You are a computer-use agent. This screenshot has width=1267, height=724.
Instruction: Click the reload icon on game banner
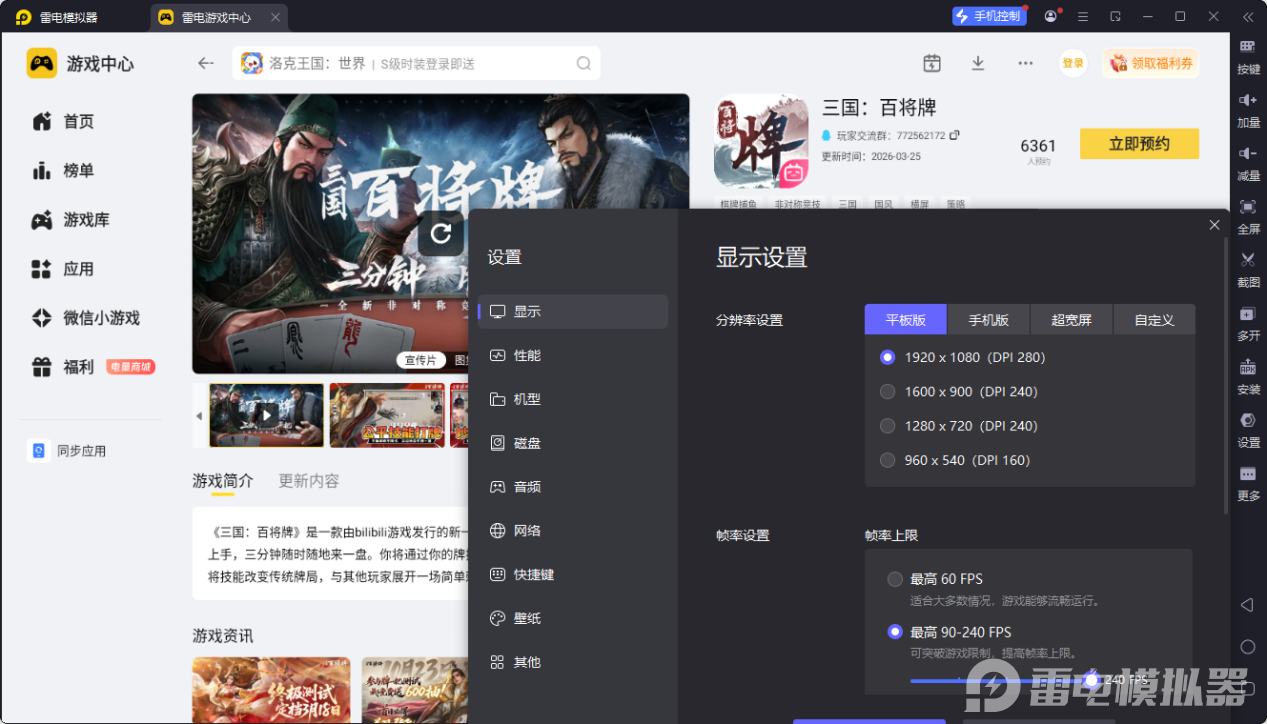(441, 233)
